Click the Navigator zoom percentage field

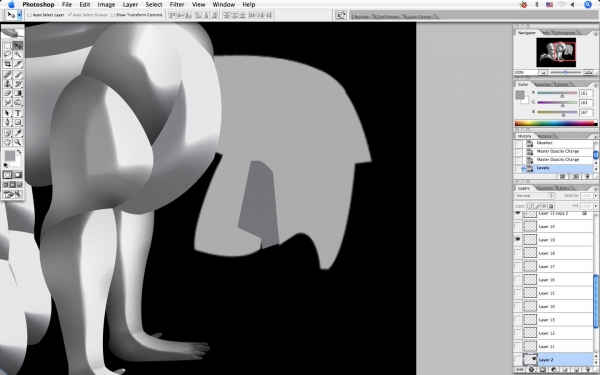coord(526,72)
